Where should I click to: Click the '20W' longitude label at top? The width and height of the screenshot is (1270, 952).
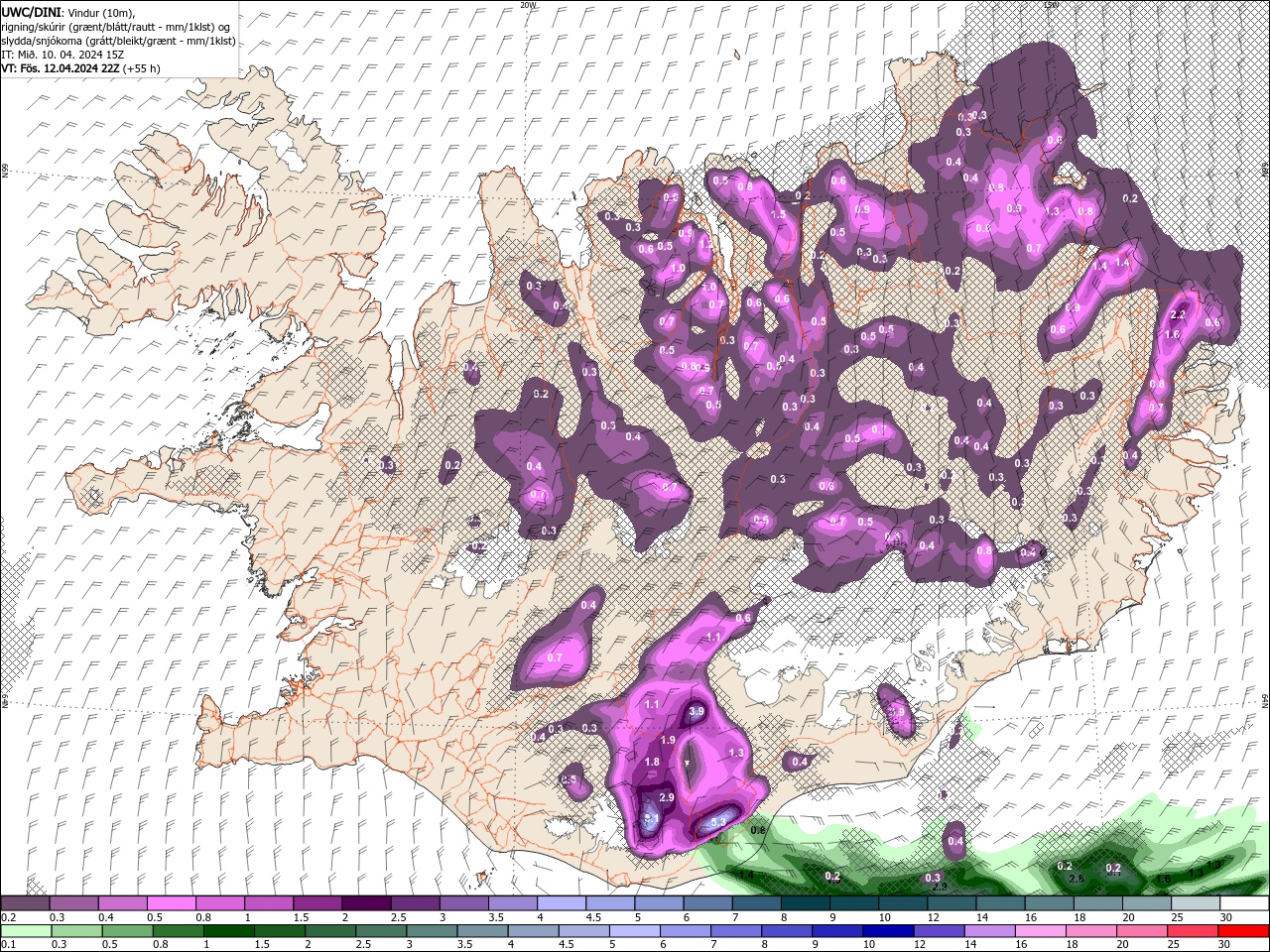[528, 5]
